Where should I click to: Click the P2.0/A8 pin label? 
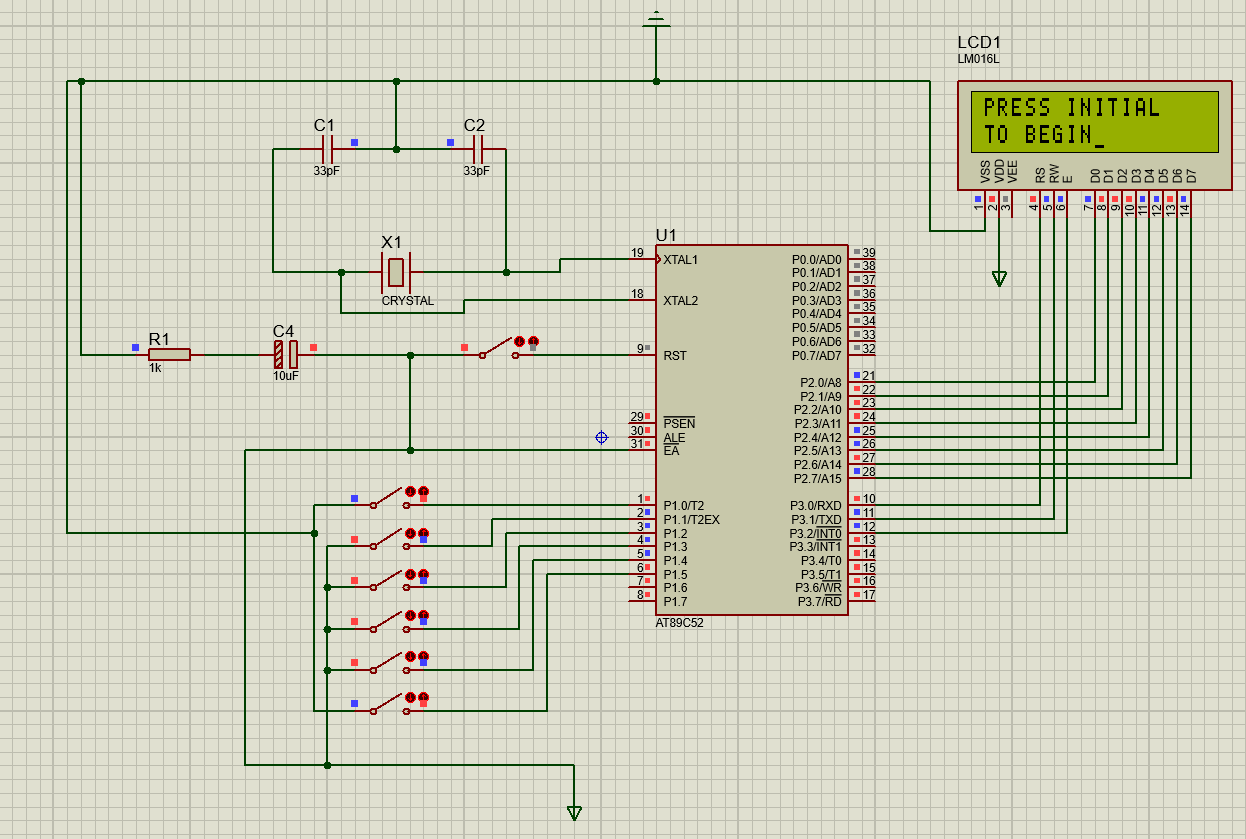tap(821, 383)
